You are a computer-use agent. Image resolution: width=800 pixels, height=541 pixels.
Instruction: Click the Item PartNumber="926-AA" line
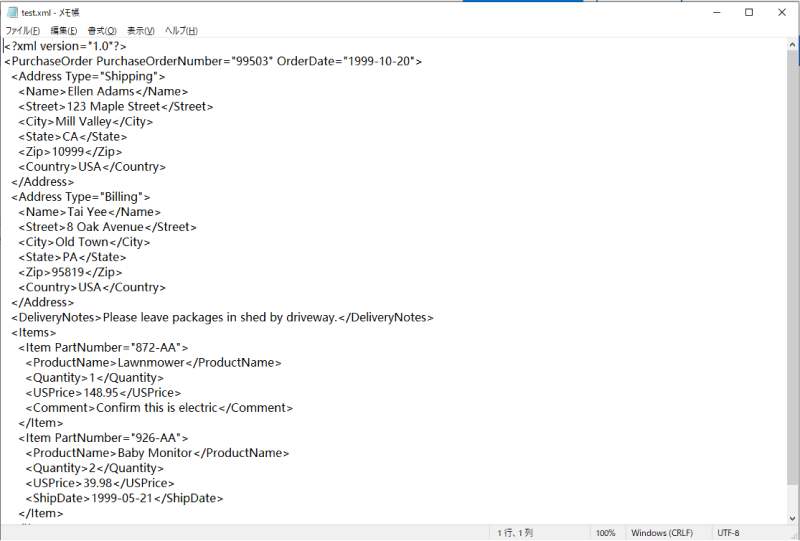[104, 438]
